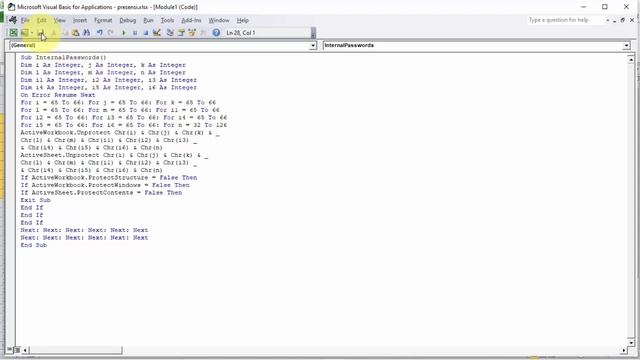
Task: Click the Cut icon in toolbar
Action: [x=53, y=33]
